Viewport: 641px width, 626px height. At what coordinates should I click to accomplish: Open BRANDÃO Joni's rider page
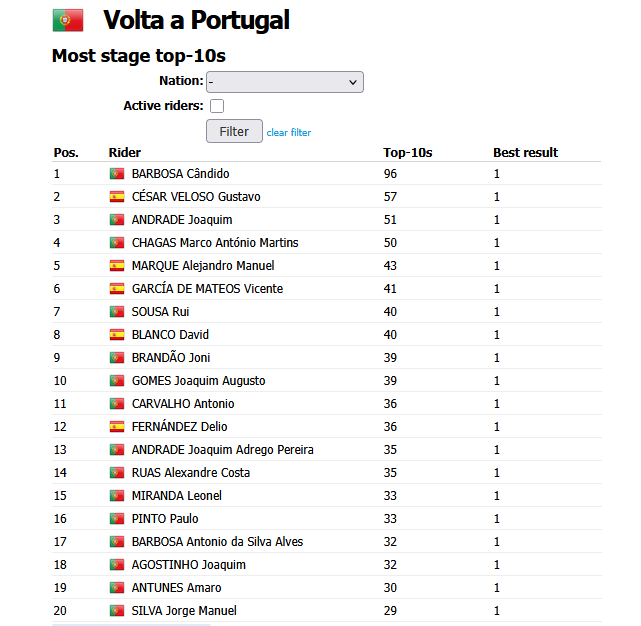point(171,358)
